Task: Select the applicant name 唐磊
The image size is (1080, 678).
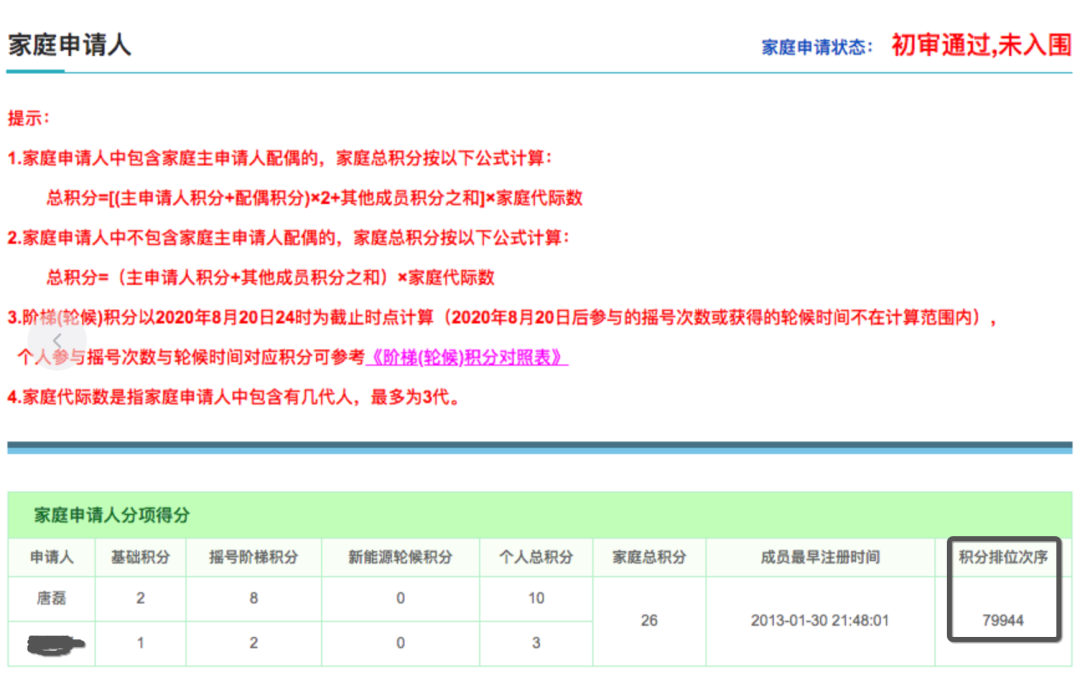Action: tap(52, 598)
